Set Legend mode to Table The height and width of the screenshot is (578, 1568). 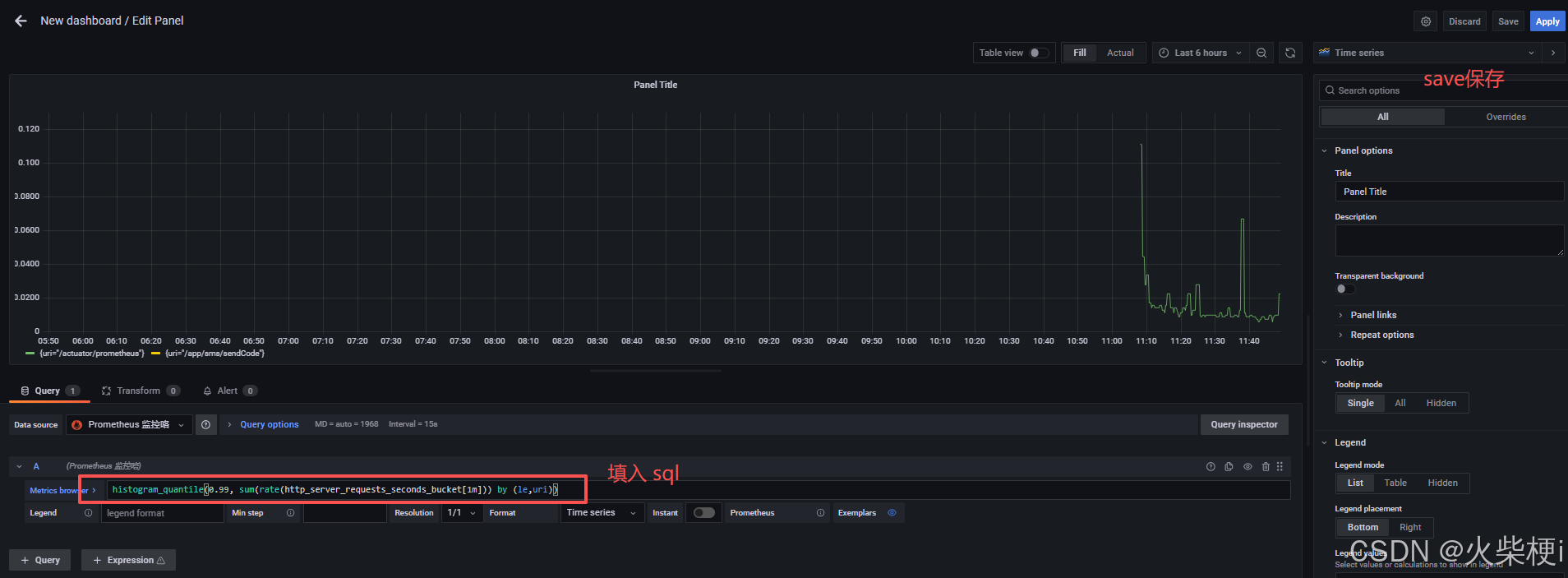[x=1395, y=483]
